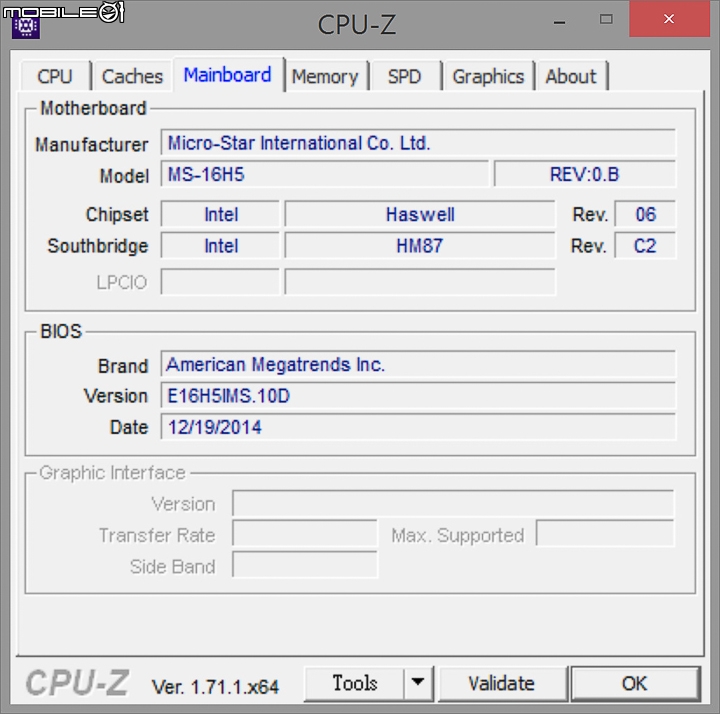Switch to the CPU tab
The height and width of the screenshot is (714, 720).
(x=55, y=76)
